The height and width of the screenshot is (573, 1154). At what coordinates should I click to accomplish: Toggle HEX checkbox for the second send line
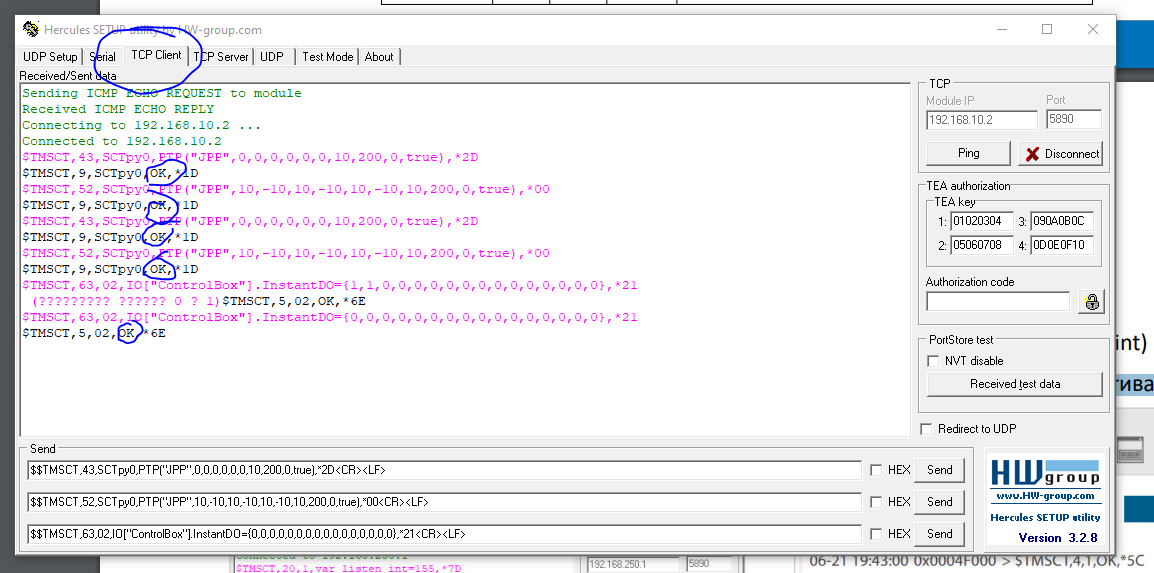[877, 502]
